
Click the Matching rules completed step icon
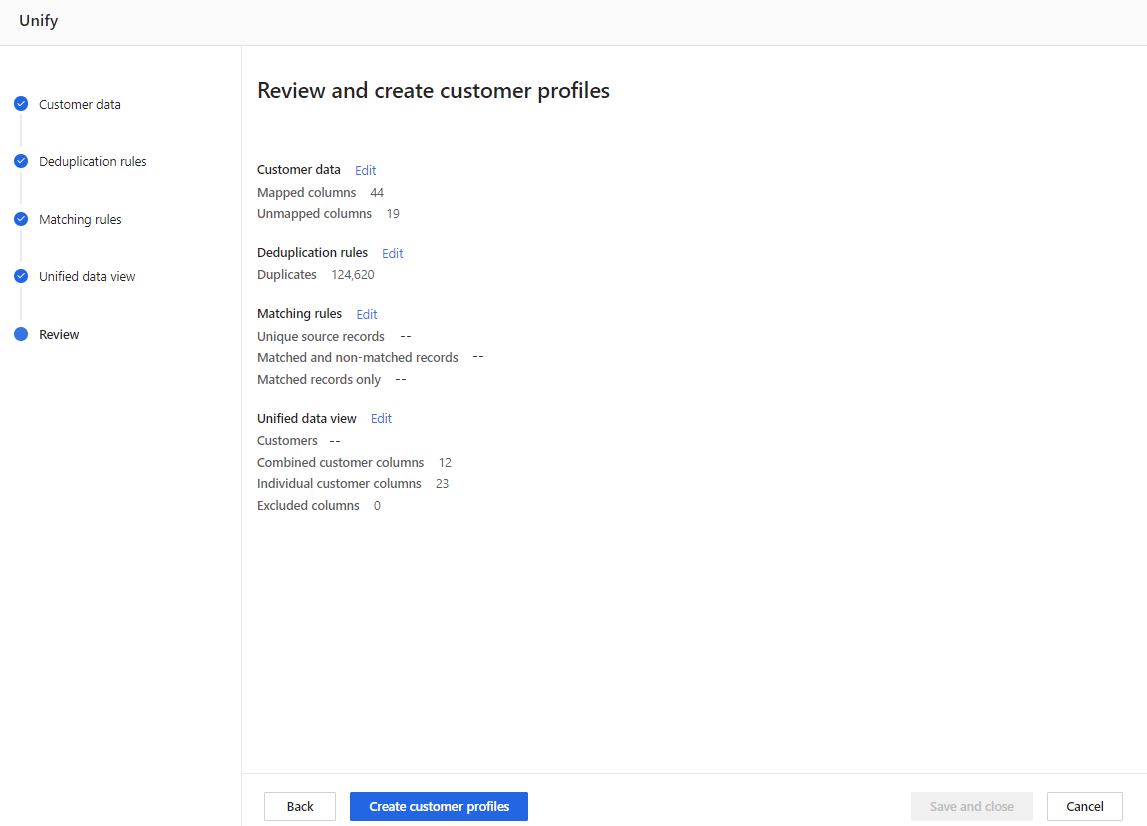point(21,219)
